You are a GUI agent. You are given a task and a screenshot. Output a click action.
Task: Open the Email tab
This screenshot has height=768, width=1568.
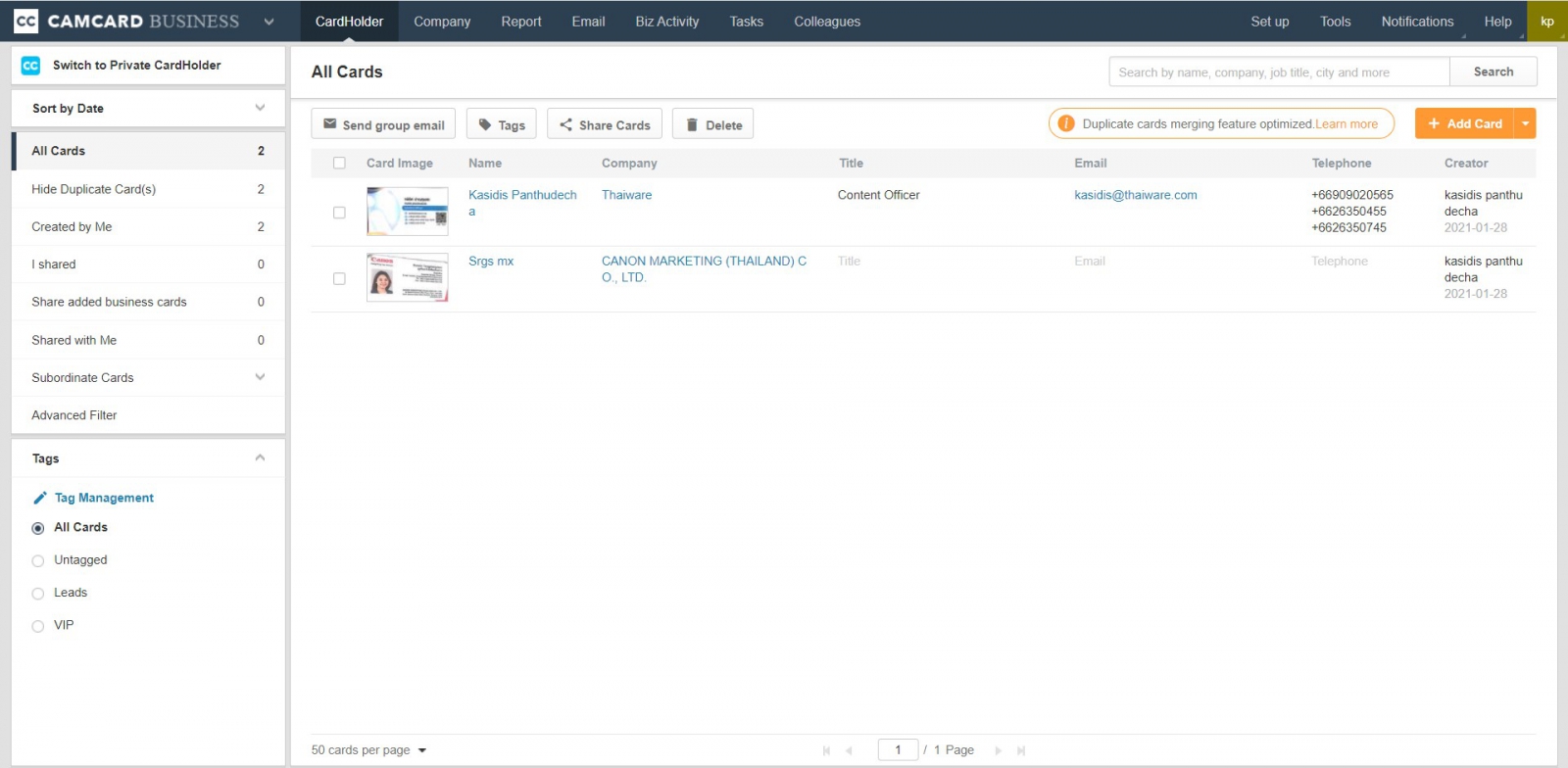click(x=588, y=22)
